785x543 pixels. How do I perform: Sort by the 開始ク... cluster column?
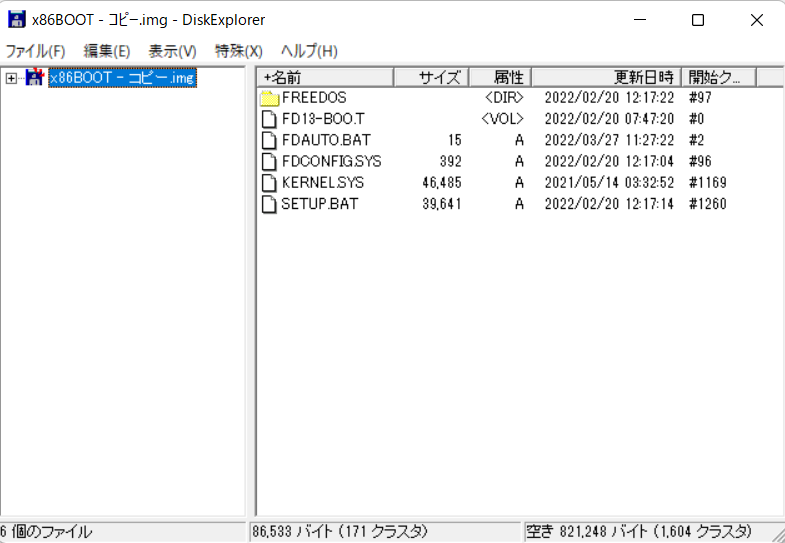click(718, 78)
